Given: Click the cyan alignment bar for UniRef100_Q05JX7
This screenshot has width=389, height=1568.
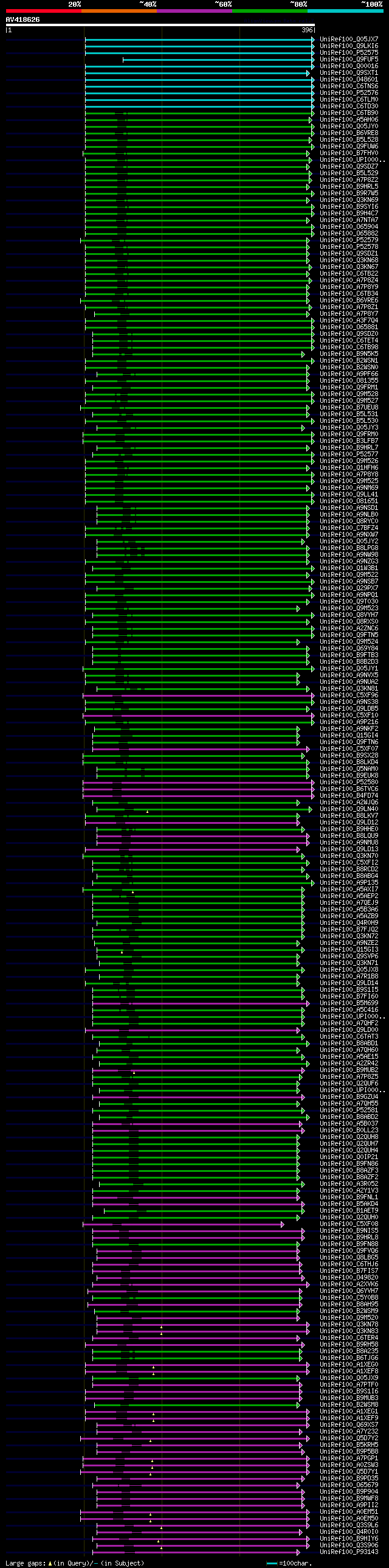Looking at the screenshot, I should tap(199, 40).
